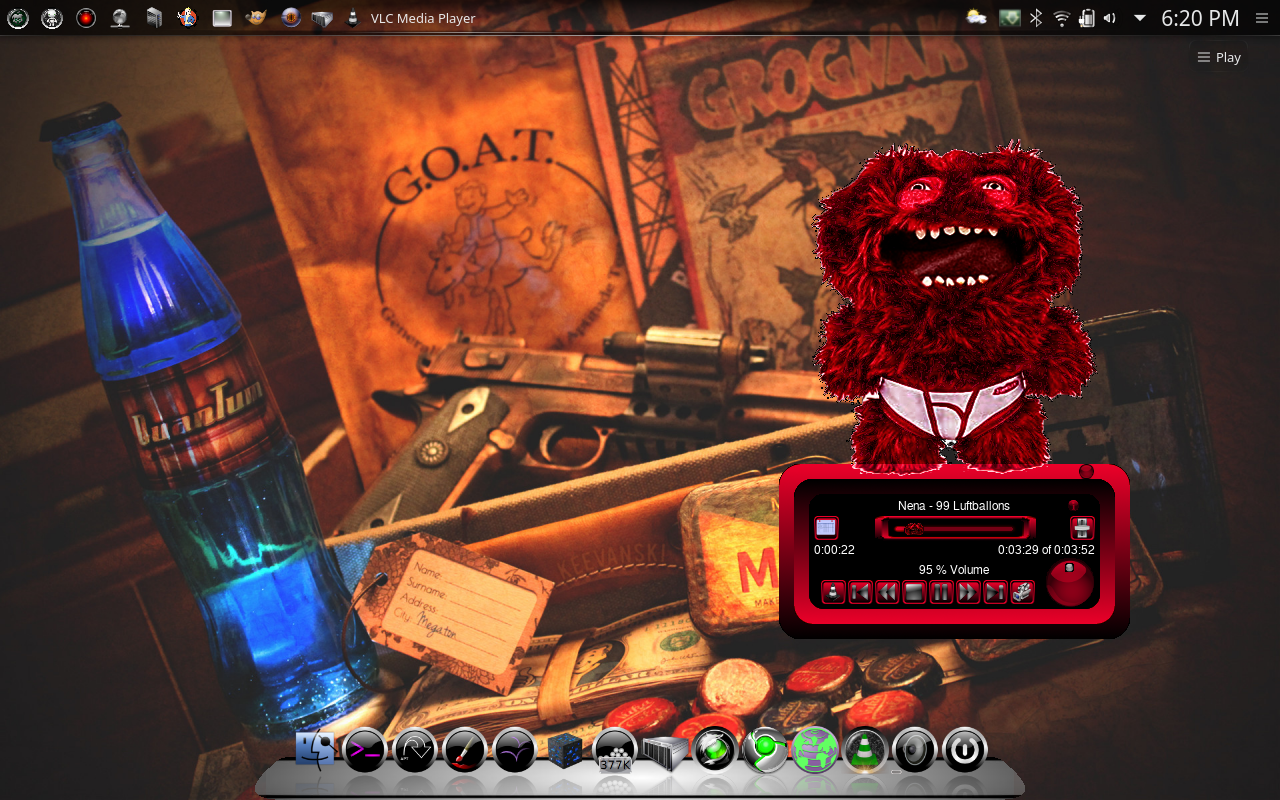The height and width of the screenshot is (800, 1280).
Task: Open the curved arrow update icon in the dock
Action: point(415,750)
